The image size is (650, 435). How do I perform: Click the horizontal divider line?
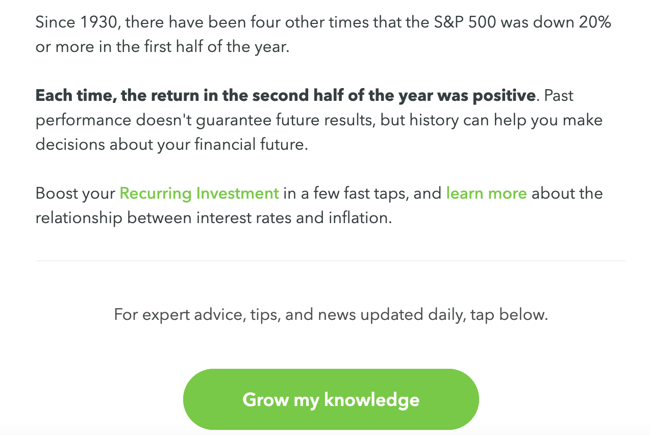(x=330, y=261)
